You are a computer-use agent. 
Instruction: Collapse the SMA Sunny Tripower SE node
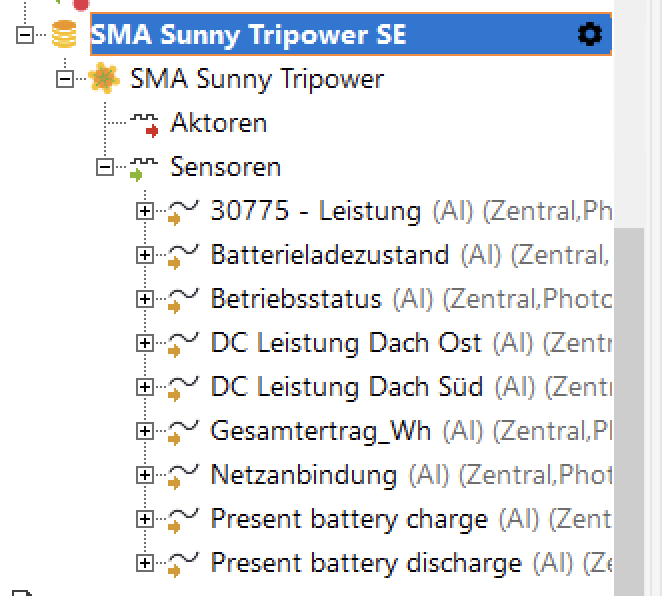[x=25, y=35]
